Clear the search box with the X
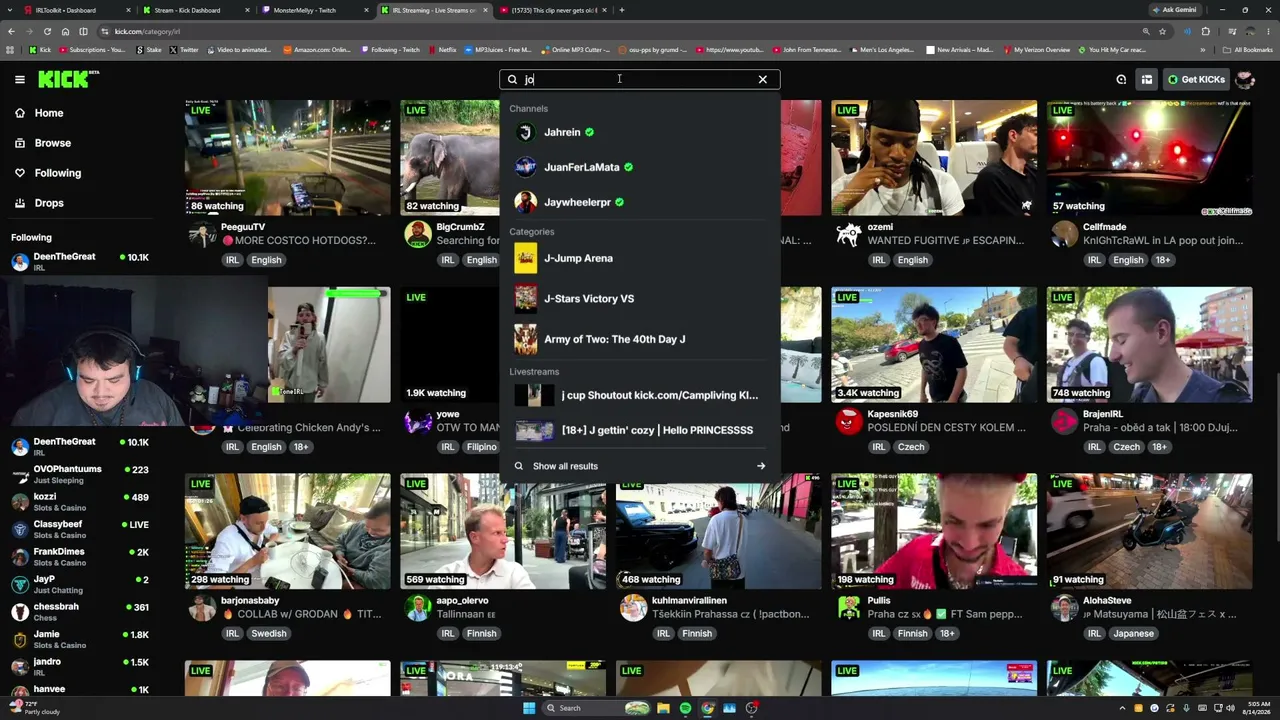The height and width of the screenshot is (720, 1280). pos(763,79)
